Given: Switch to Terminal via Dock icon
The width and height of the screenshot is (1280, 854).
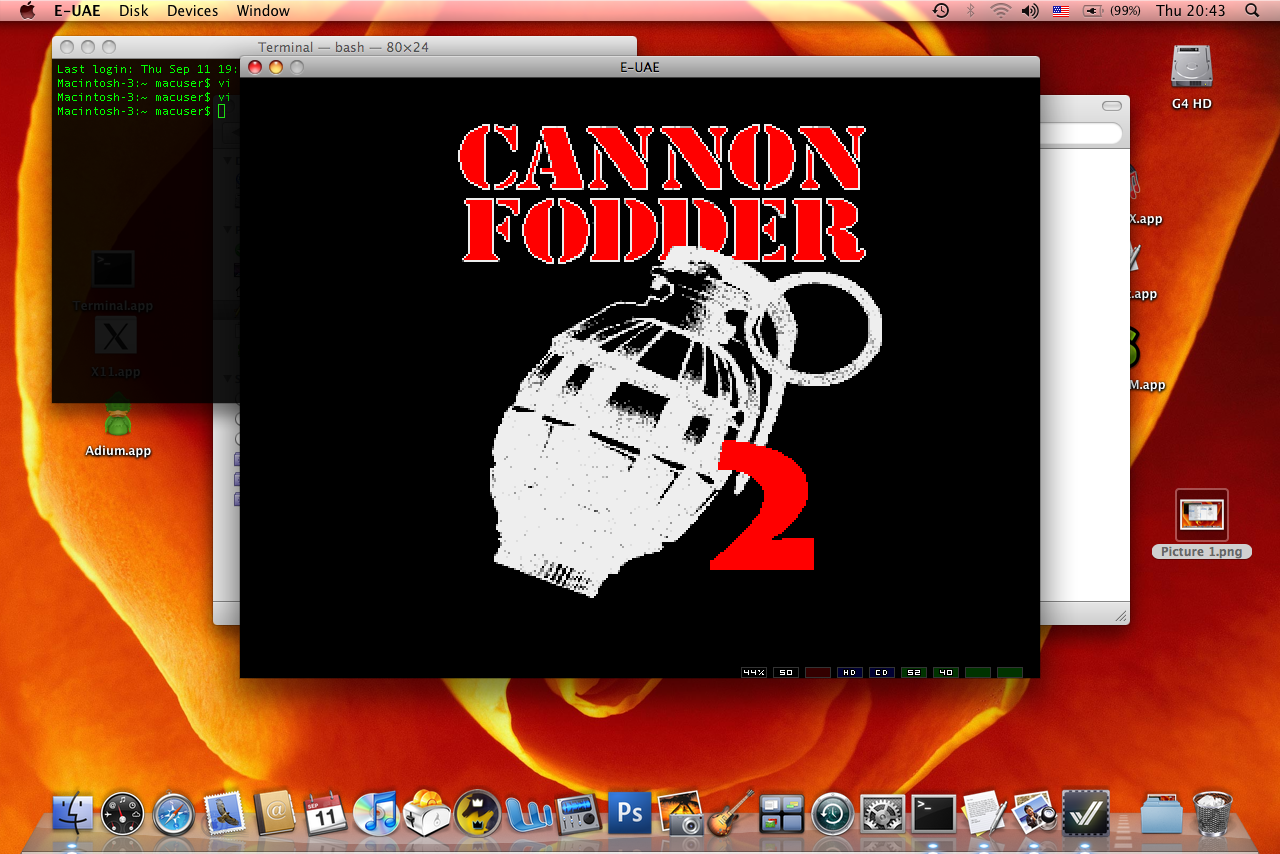Looking at the screenshot, I should click(934, 814).
